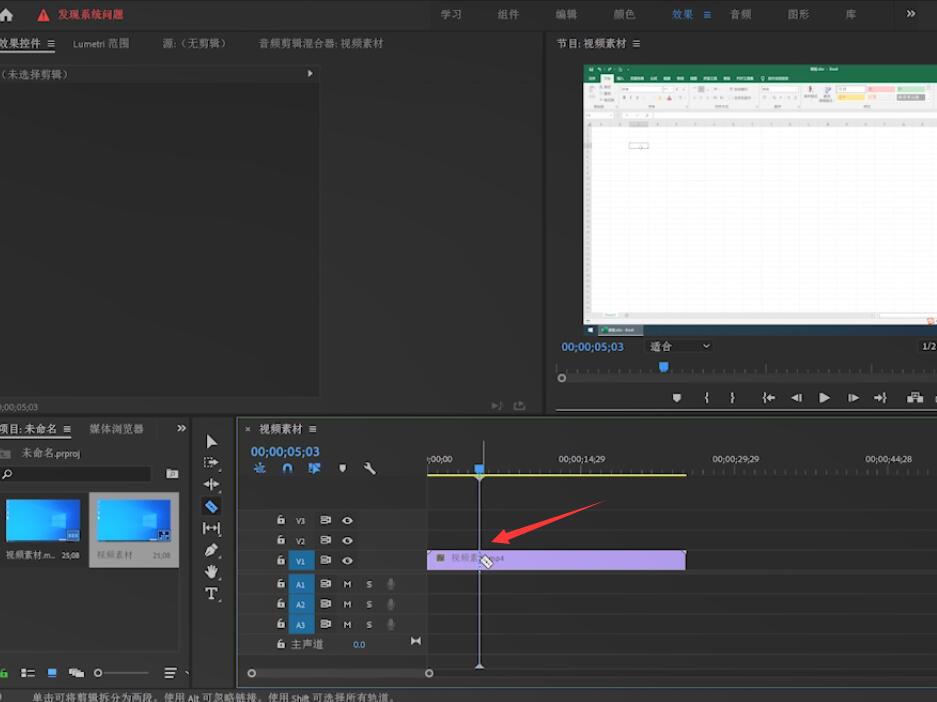
Task: Toggle V3 track visibility eye
Action: click(347, 520)
